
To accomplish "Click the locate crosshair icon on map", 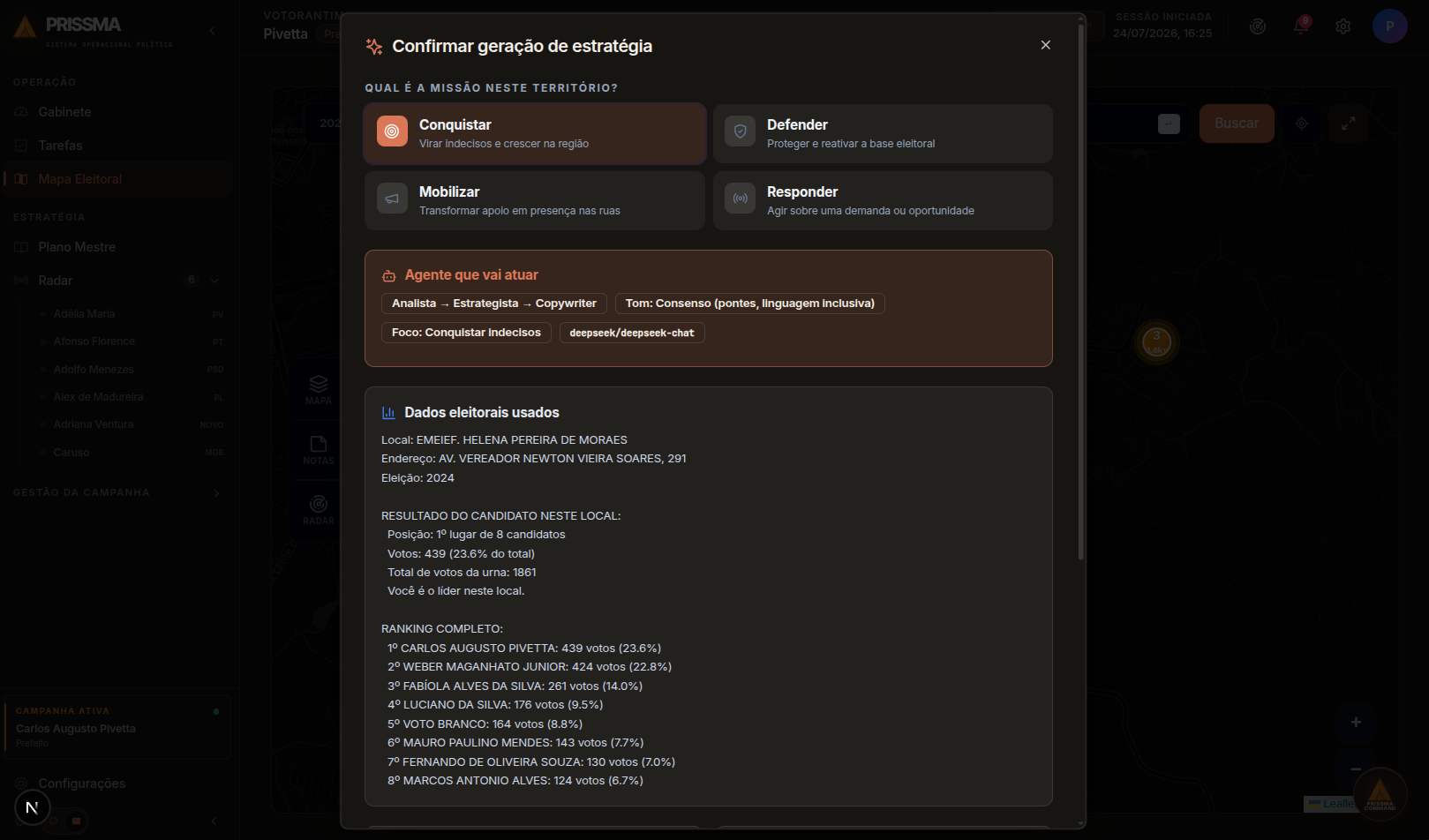I will [1301, 124].
